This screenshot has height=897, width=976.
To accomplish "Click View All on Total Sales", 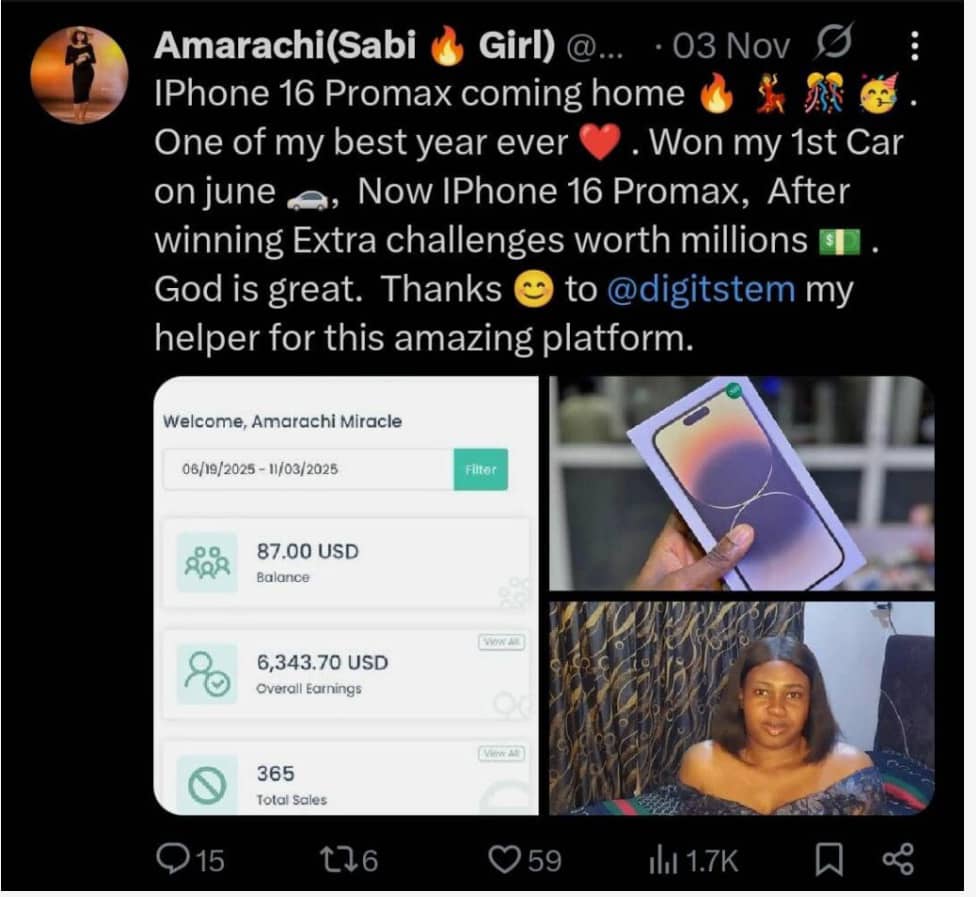I will point(502,753).
